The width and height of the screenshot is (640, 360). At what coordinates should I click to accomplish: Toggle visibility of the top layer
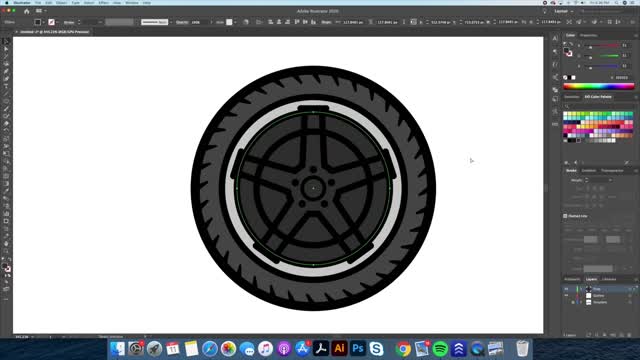[566, 289]
